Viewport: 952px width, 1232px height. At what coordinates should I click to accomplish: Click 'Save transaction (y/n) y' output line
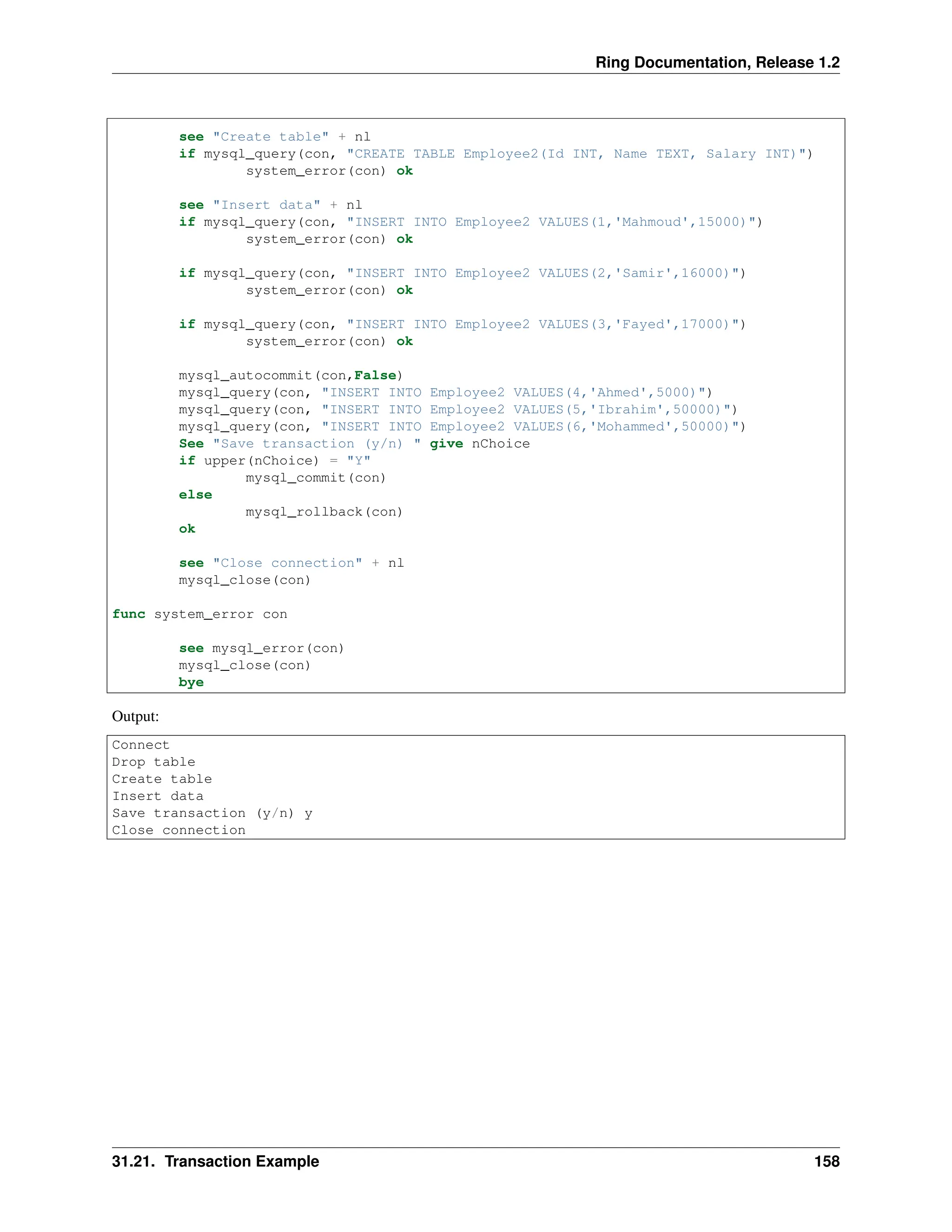212,814
